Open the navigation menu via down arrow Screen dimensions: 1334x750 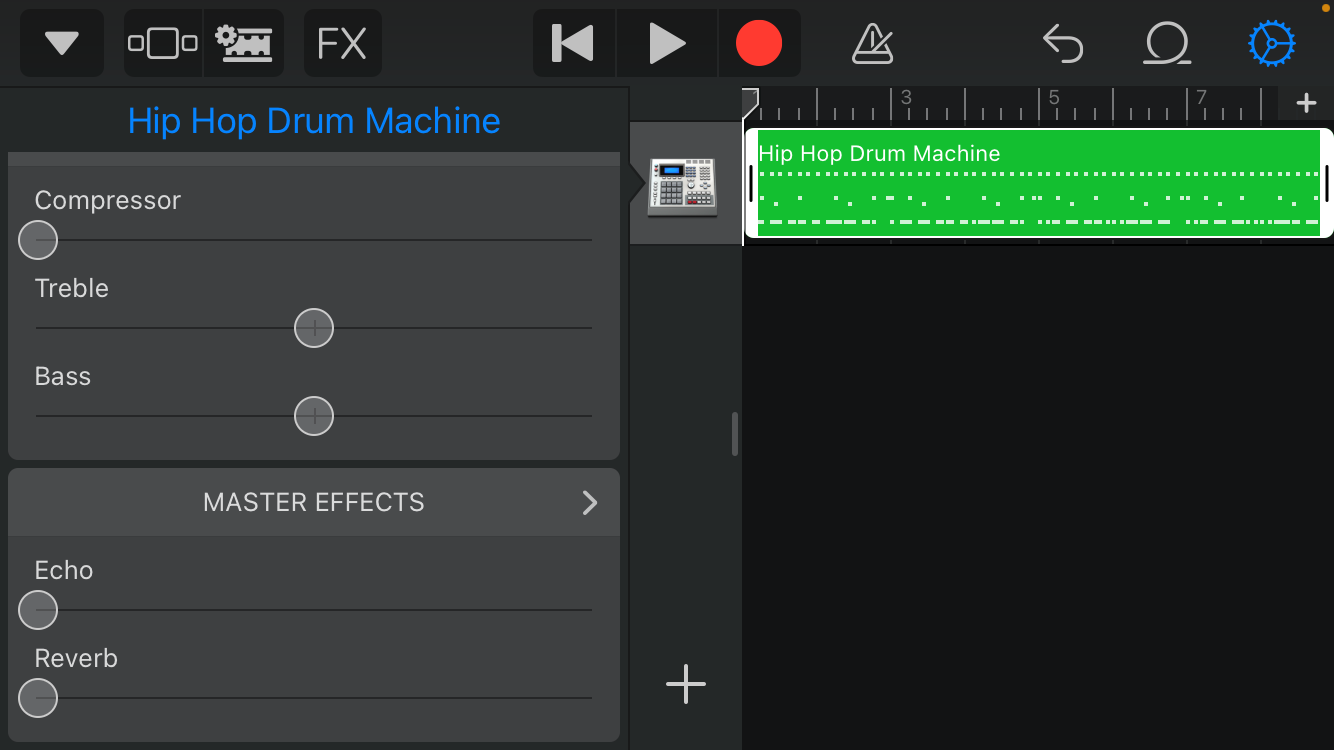click(61, 43)
